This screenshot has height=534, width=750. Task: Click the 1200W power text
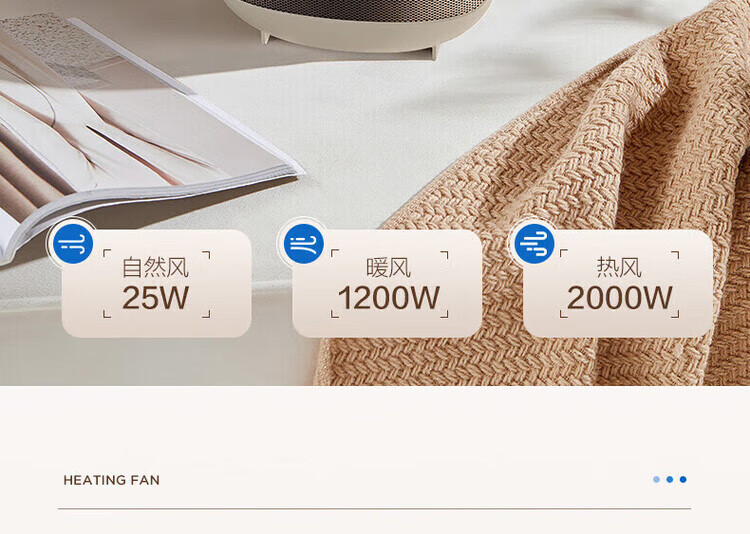coord(388,298)
